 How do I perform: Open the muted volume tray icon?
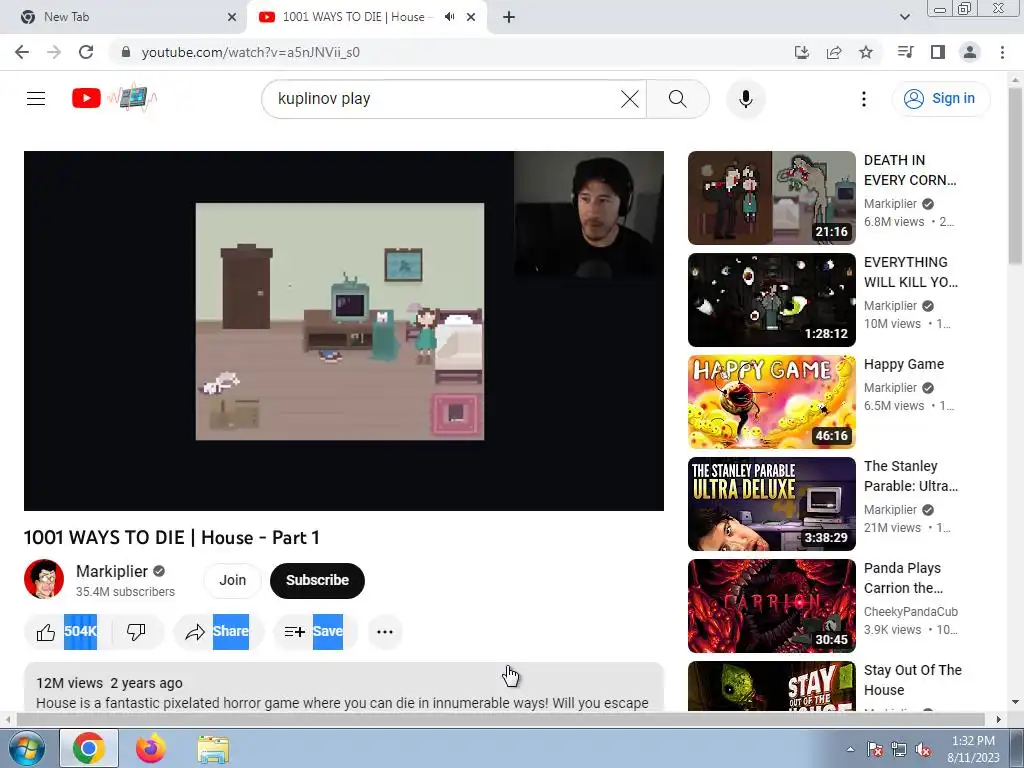point(923,749)
